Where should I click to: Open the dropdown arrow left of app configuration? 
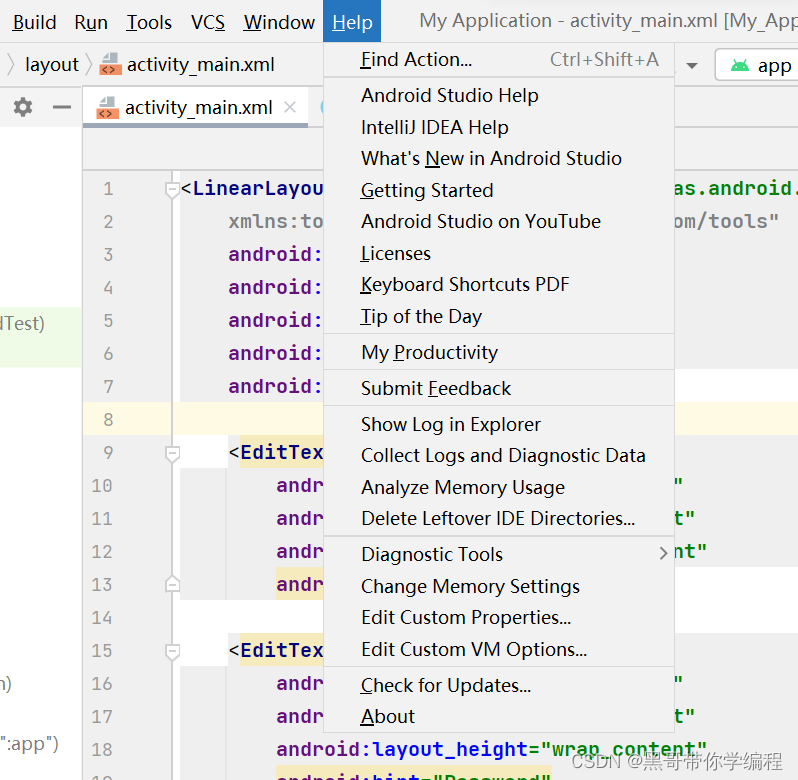coord(692,66)
